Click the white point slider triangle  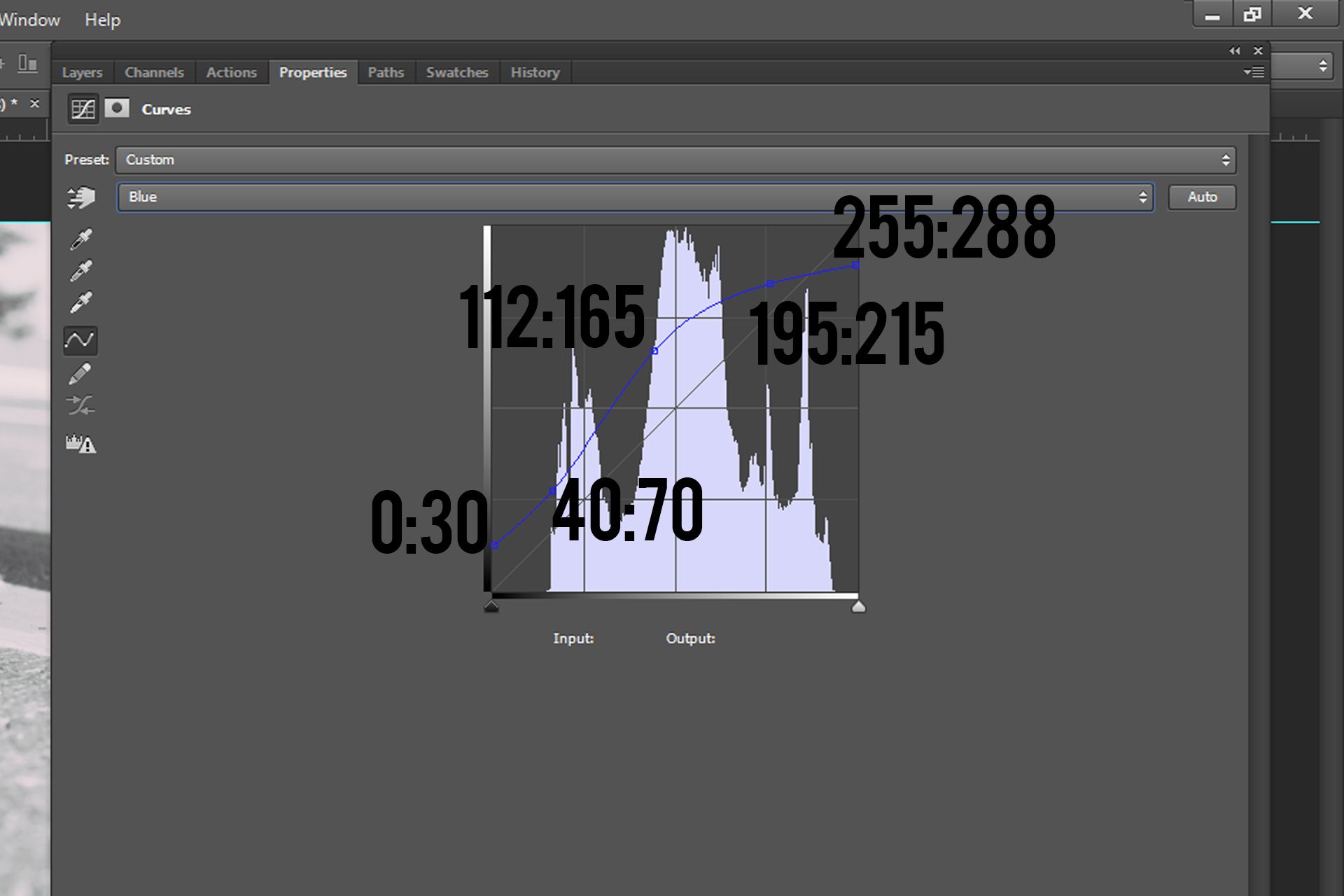(x=858, y=607)
